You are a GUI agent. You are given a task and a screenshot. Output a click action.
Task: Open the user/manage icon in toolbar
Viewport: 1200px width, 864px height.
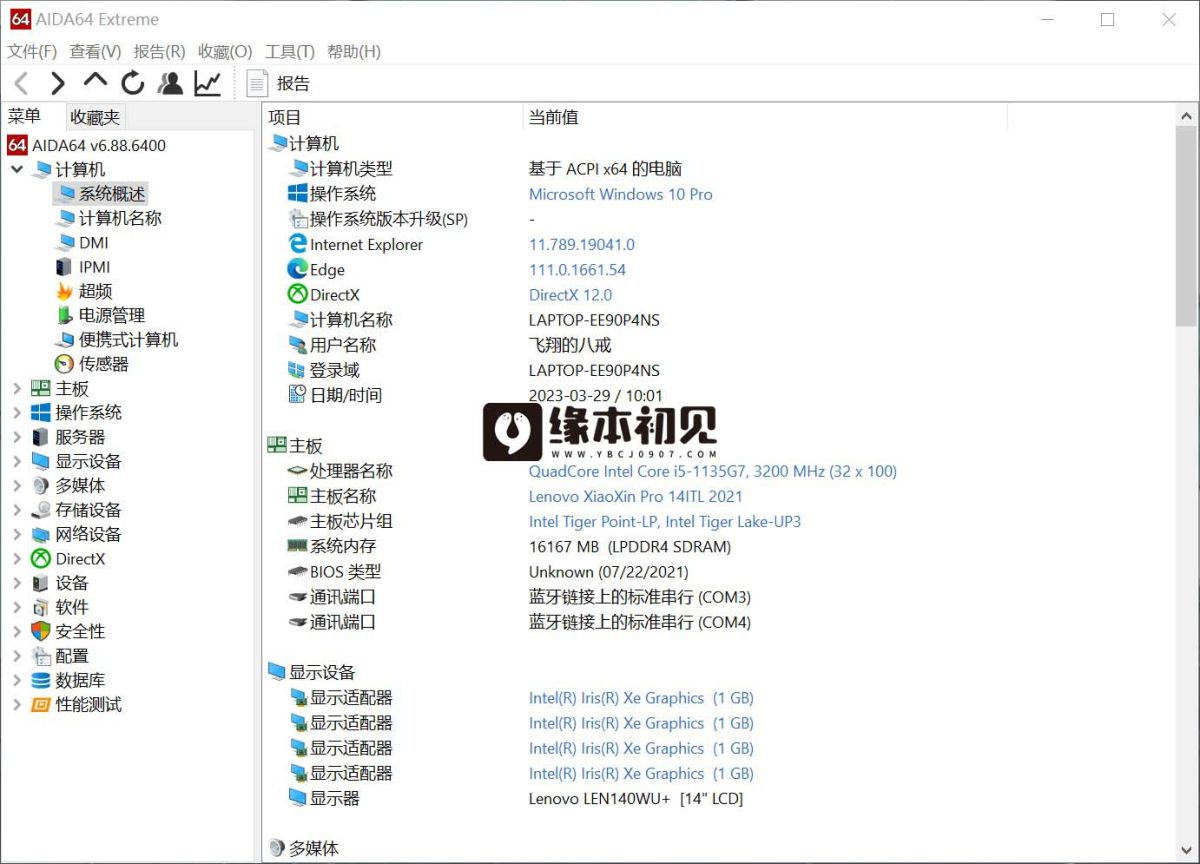[x=170, y=83]
